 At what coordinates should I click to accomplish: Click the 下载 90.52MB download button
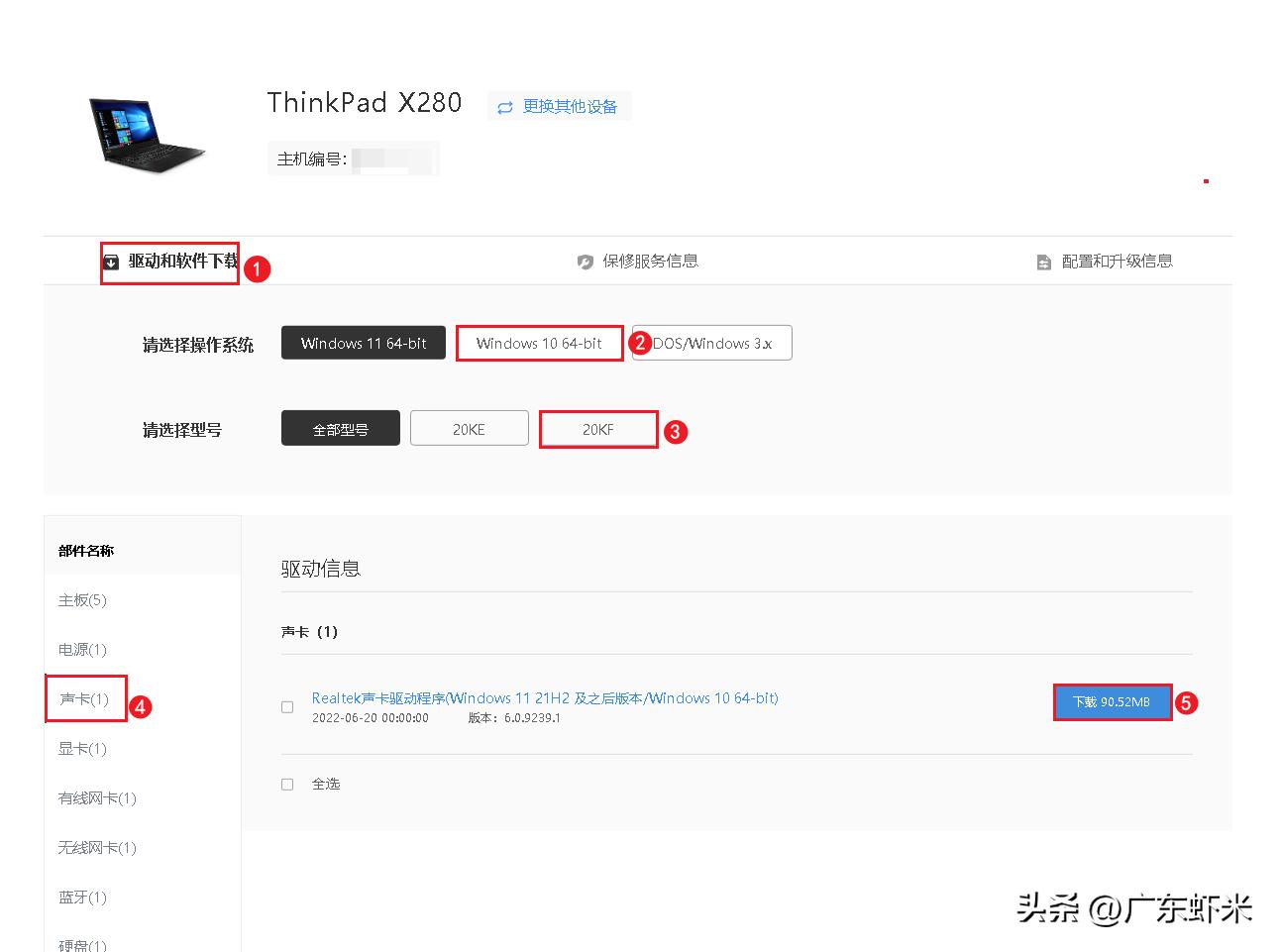[1112, 700]
